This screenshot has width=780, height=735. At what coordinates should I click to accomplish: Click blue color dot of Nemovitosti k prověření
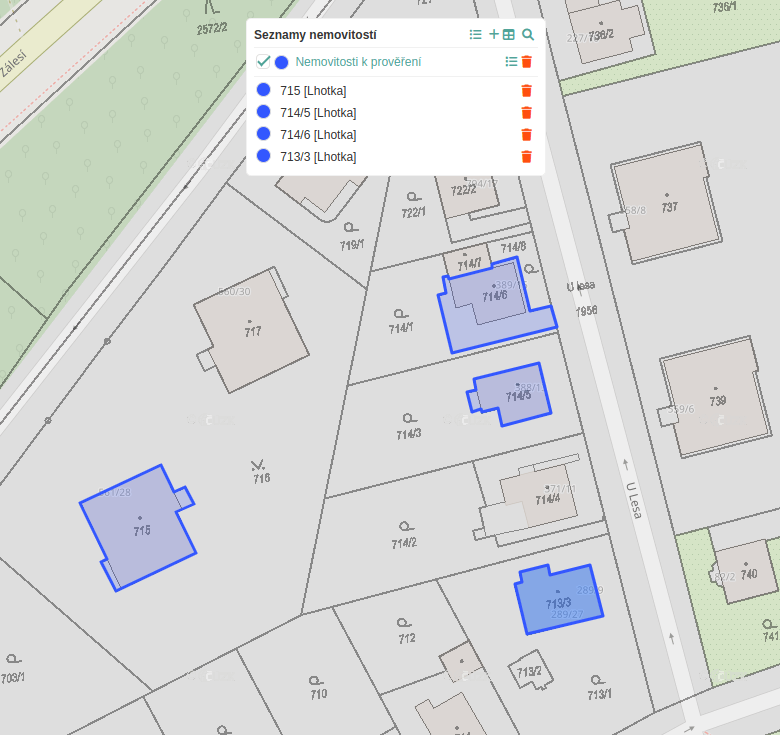(282, 62)
